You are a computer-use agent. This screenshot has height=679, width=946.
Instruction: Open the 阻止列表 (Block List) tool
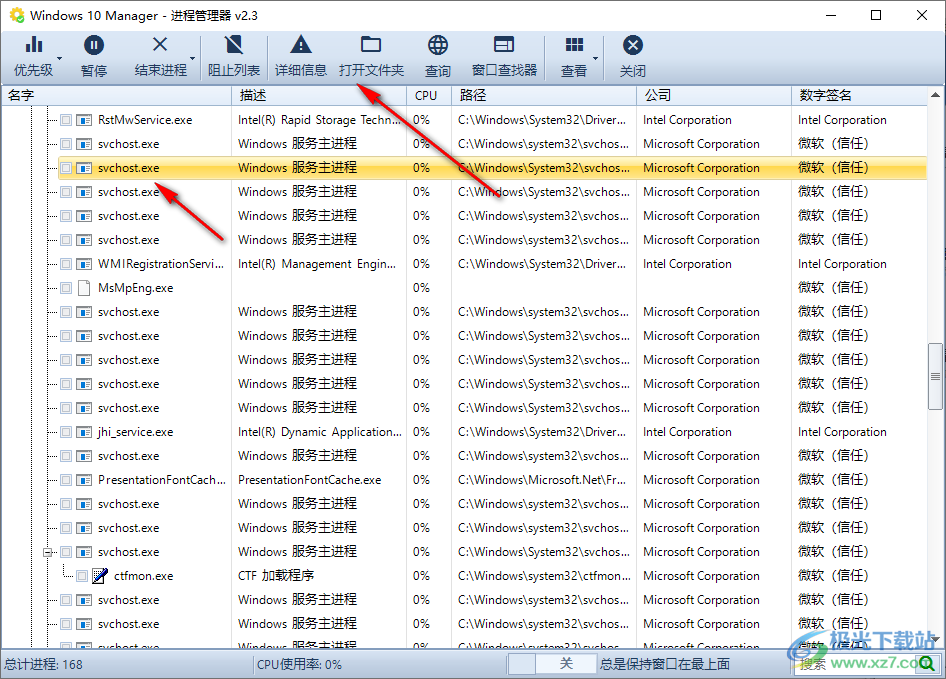click(233, 45)
